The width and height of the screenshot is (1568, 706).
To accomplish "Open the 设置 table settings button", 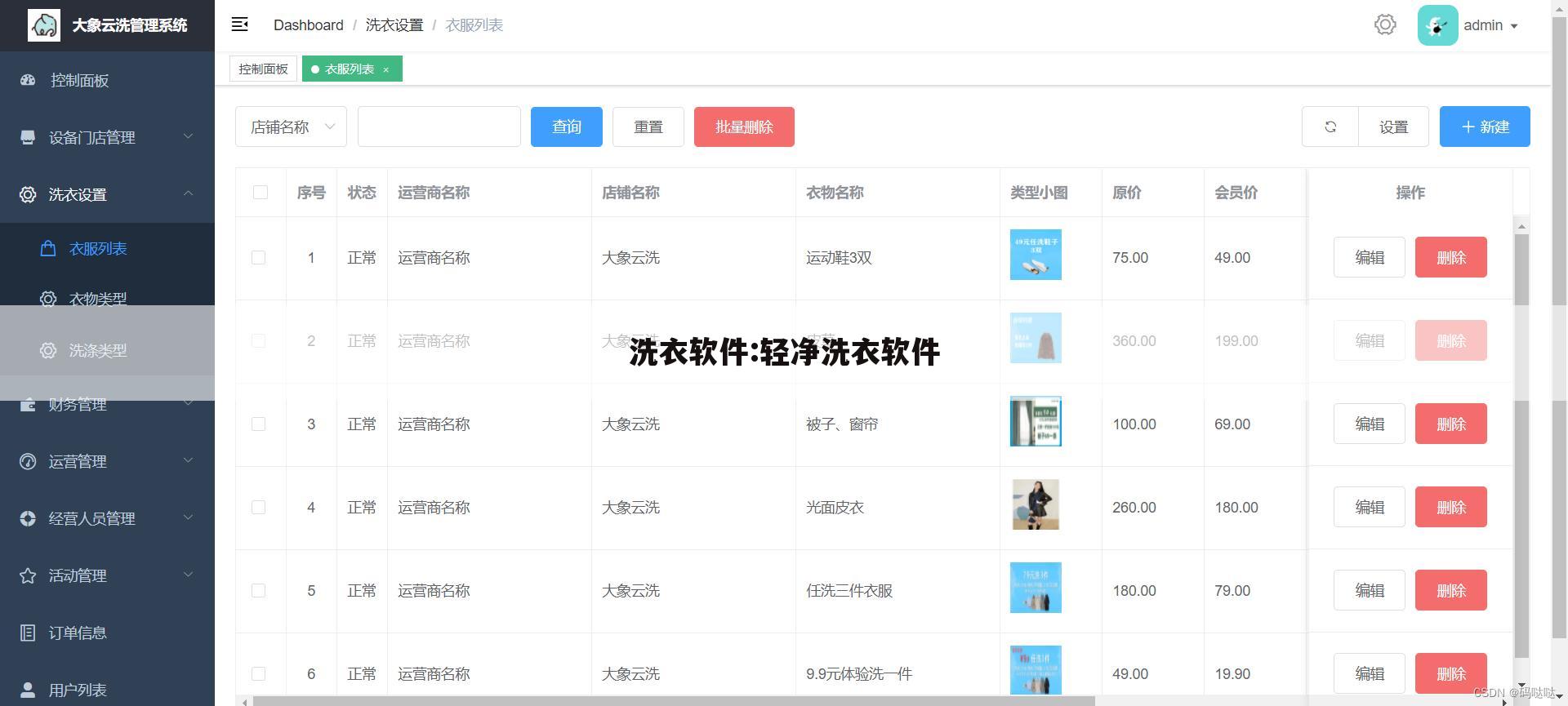I will (1393, 127).
